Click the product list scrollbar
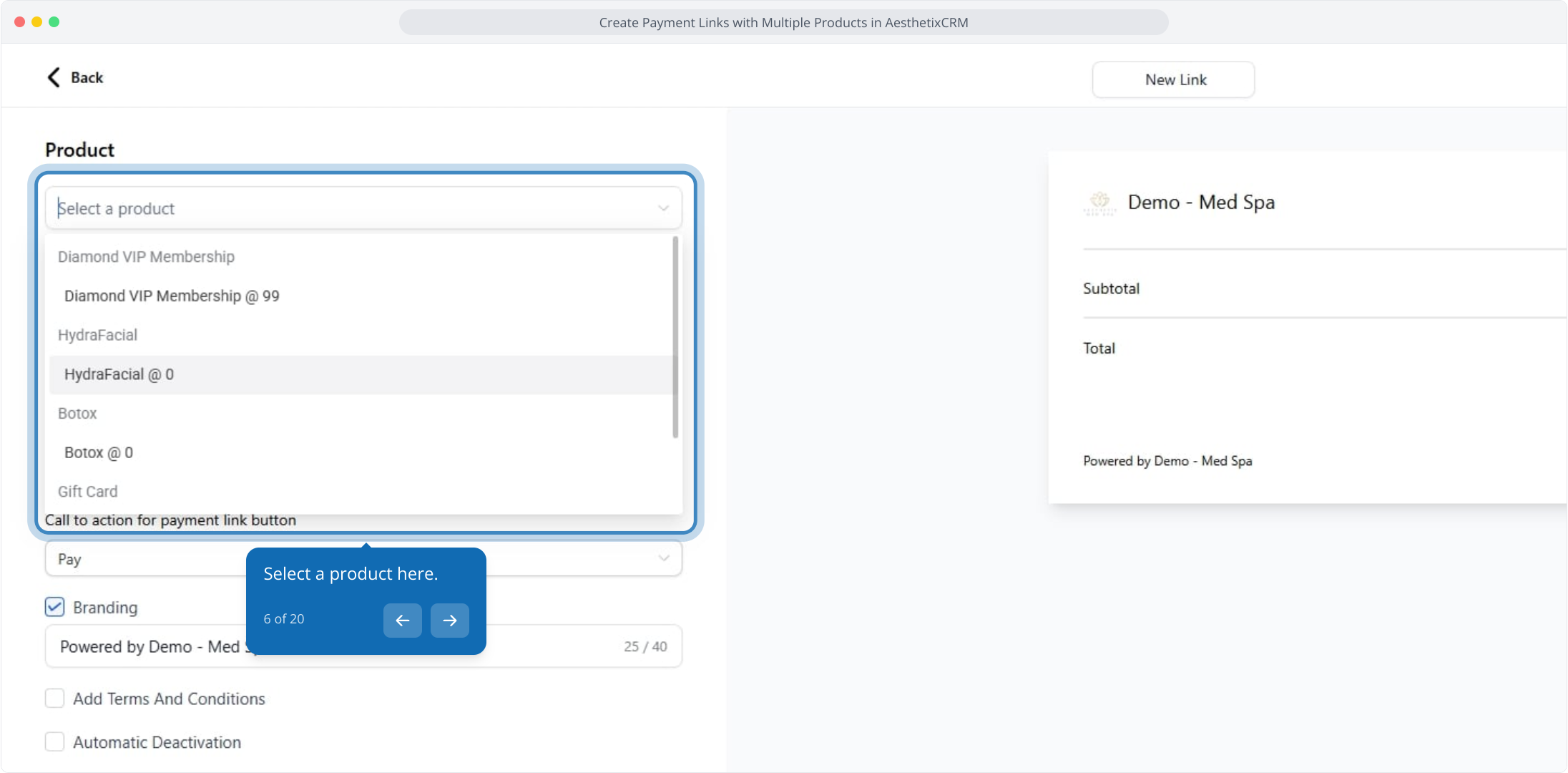1568x773 pixels. click(x=675, y=336)
